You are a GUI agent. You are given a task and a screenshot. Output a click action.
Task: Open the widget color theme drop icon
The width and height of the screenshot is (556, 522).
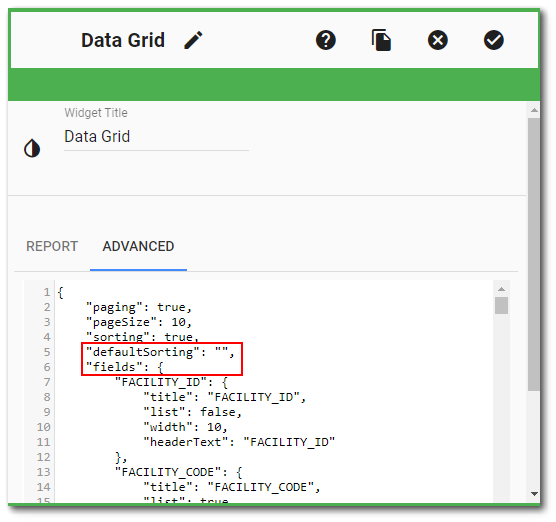32,148
